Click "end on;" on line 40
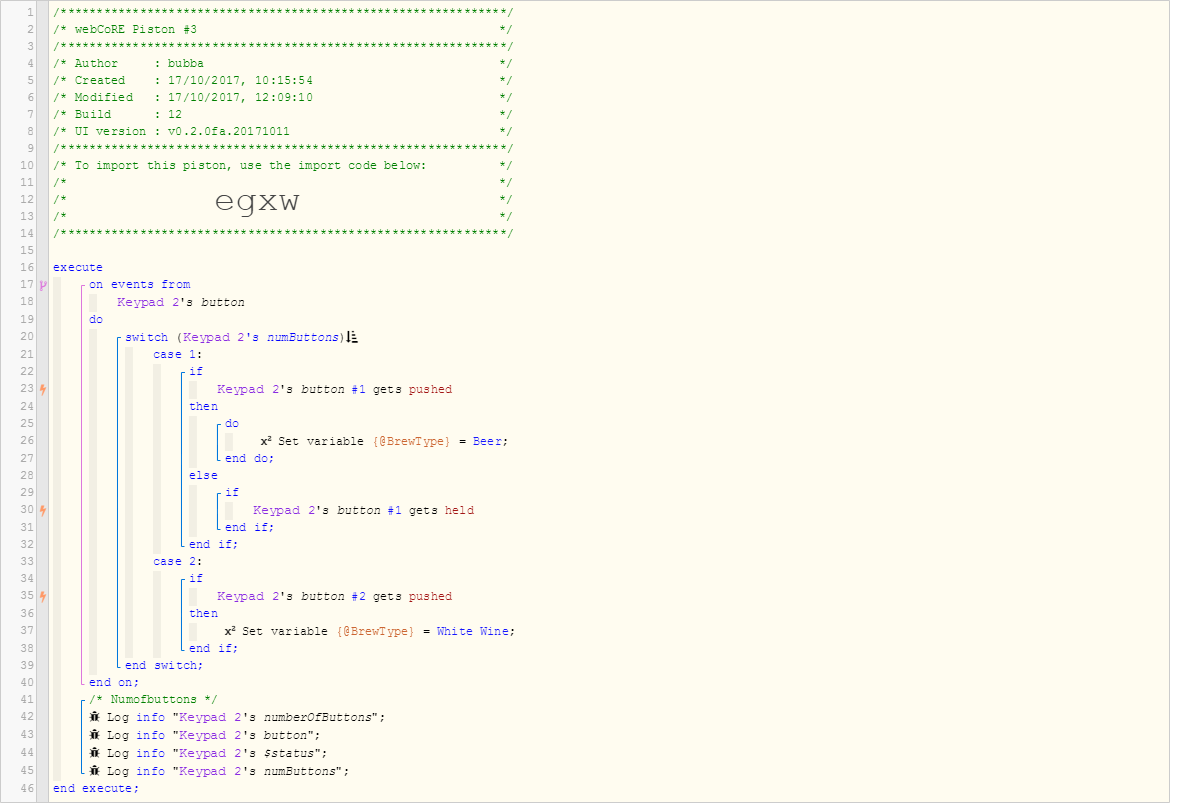The width and height of the screenshot is (1178, 811). coord(114,683)
